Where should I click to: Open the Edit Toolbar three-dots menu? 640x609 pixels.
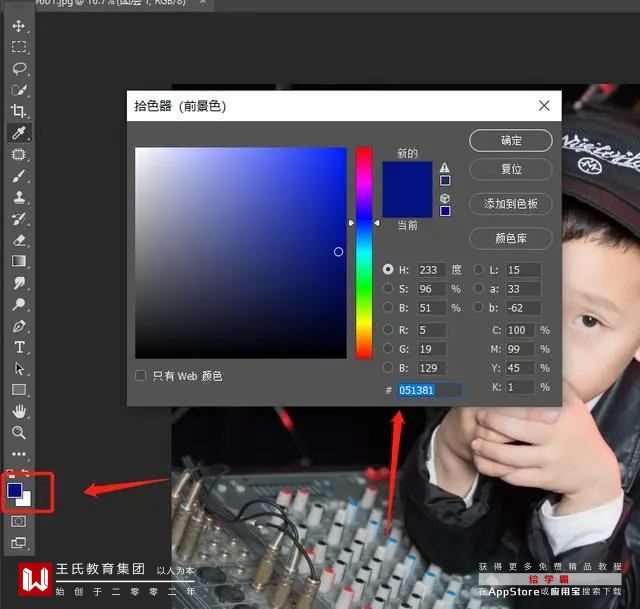pyautogui.click(x=19, y=454)
